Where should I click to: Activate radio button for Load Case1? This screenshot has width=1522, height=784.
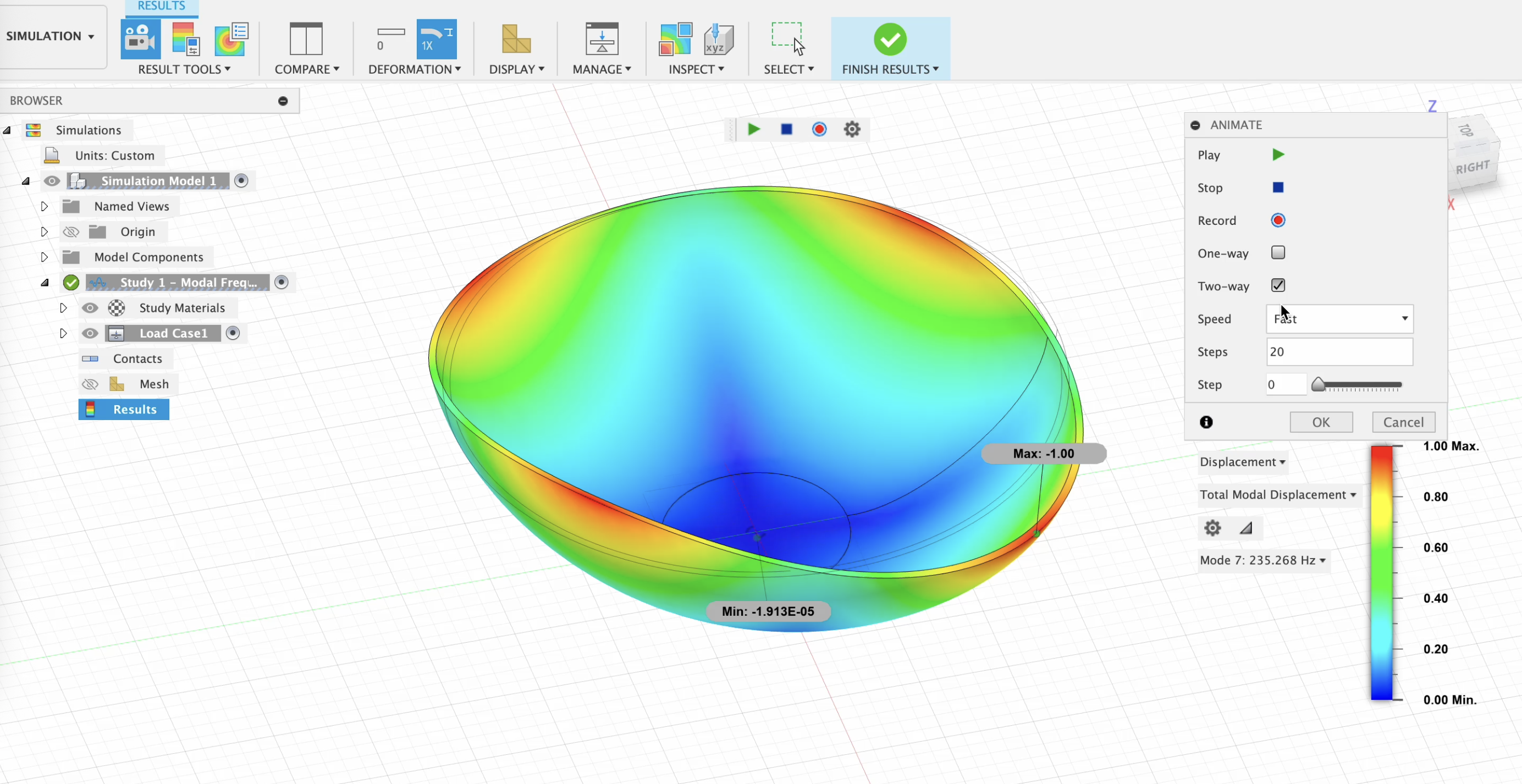coord(233,333)
